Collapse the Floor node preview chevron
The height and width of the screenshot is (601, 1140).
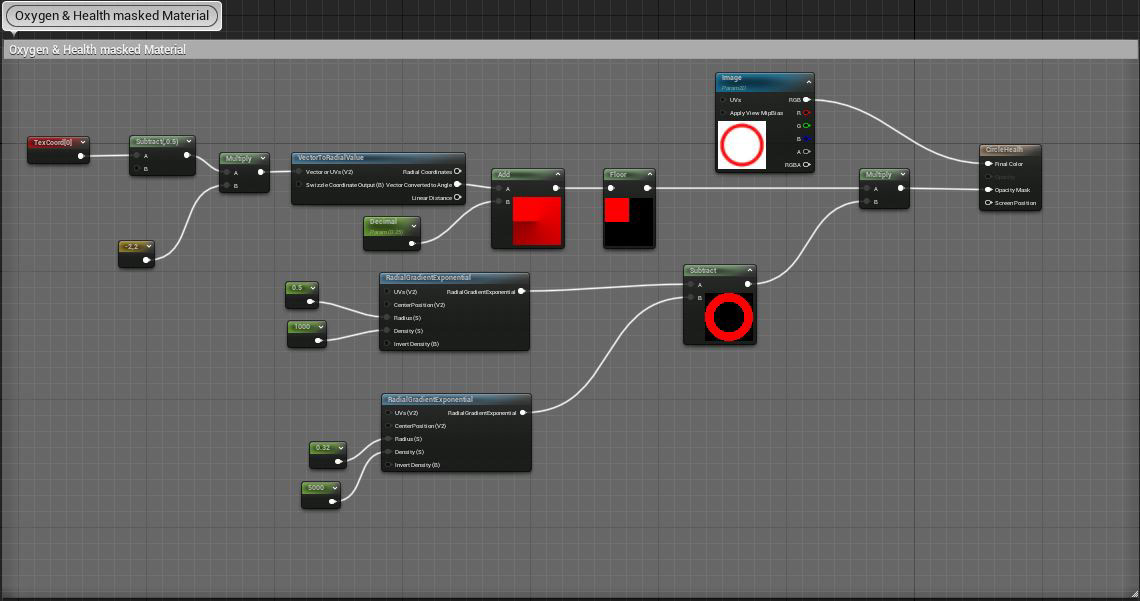(x=649, y=174)
